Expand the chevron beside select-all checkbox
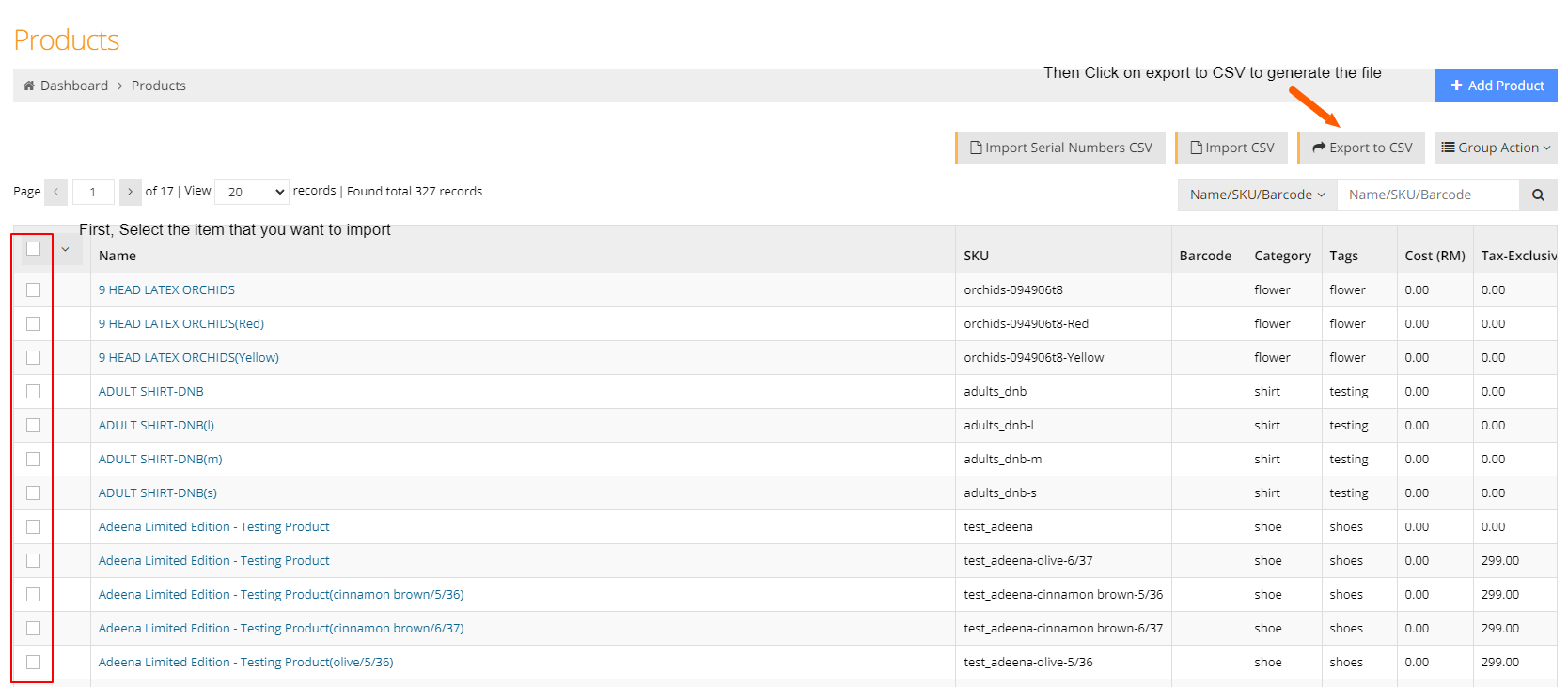1568x687 pixels. point(66,249)
